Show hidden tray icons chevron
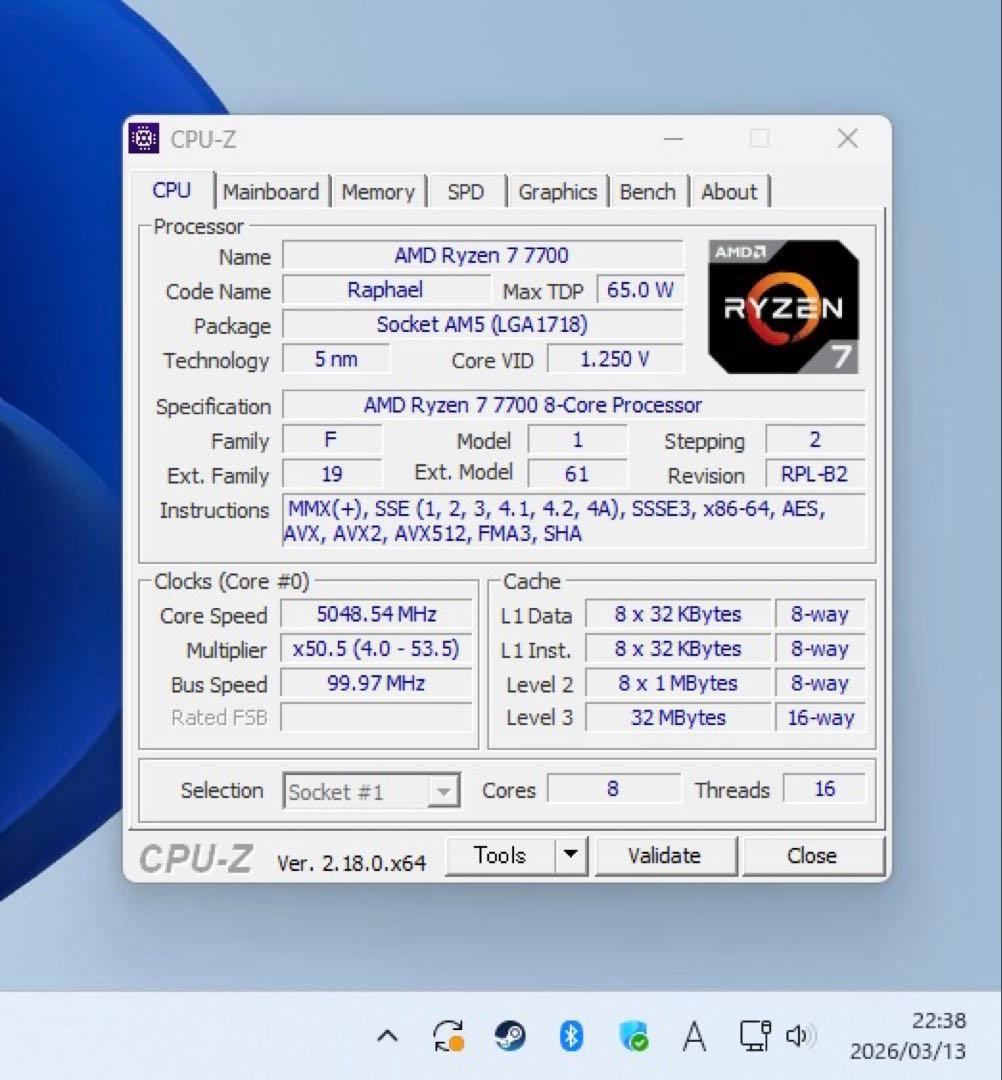 [388, 1035]
